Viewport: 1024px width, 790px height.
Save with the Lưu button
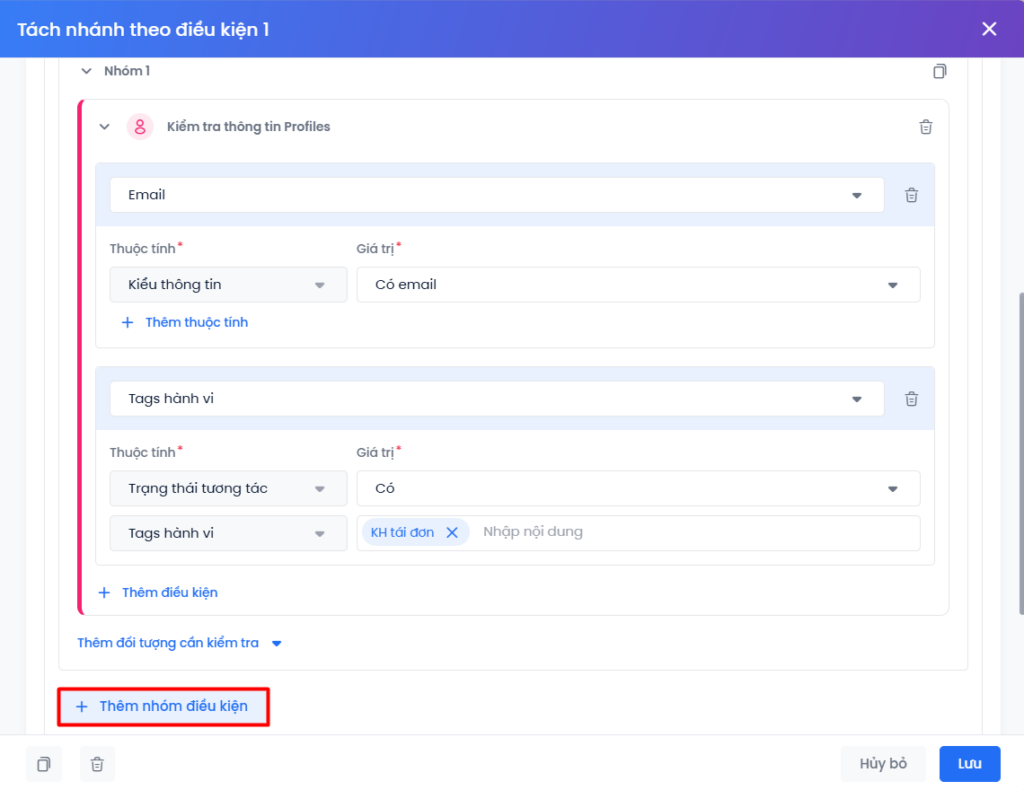pyautogui.click(x=969, y=763)
